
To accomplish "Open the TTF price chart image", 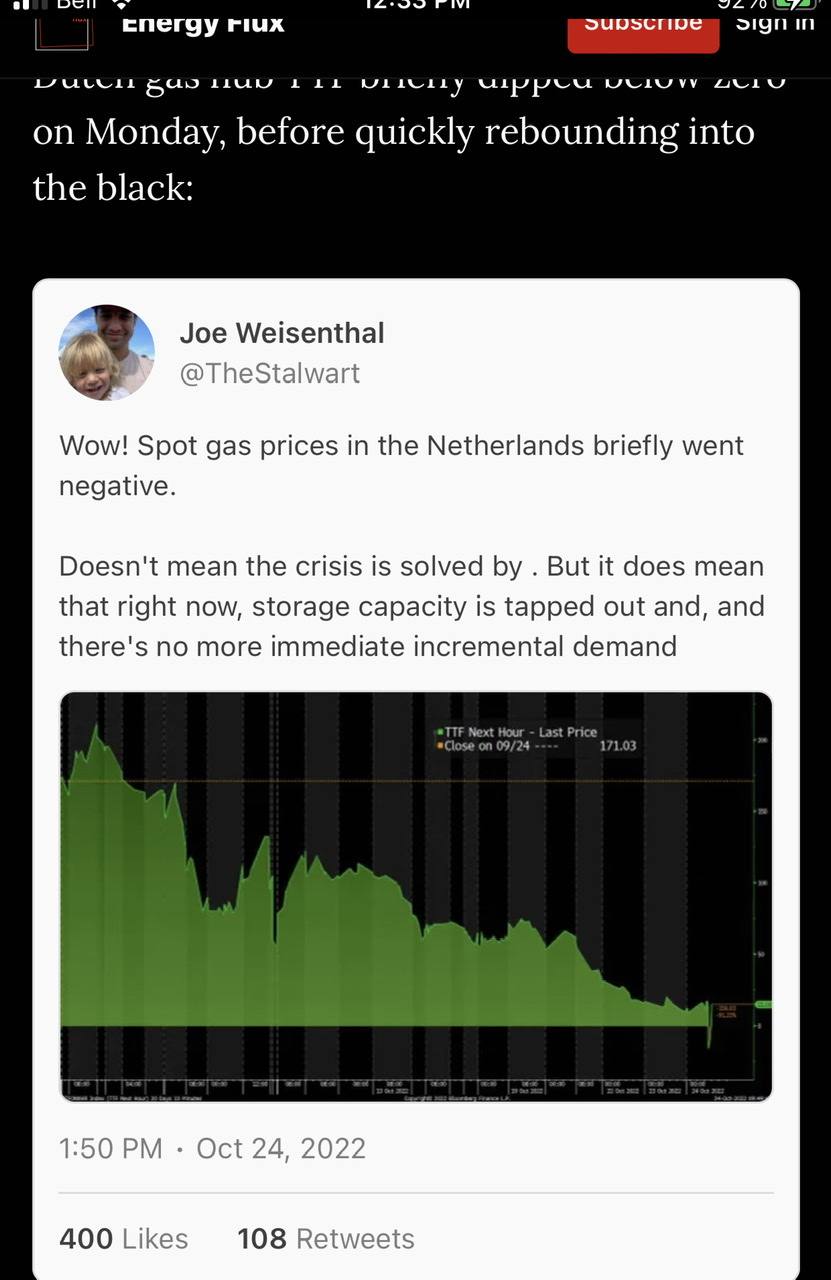I will 416,897.
